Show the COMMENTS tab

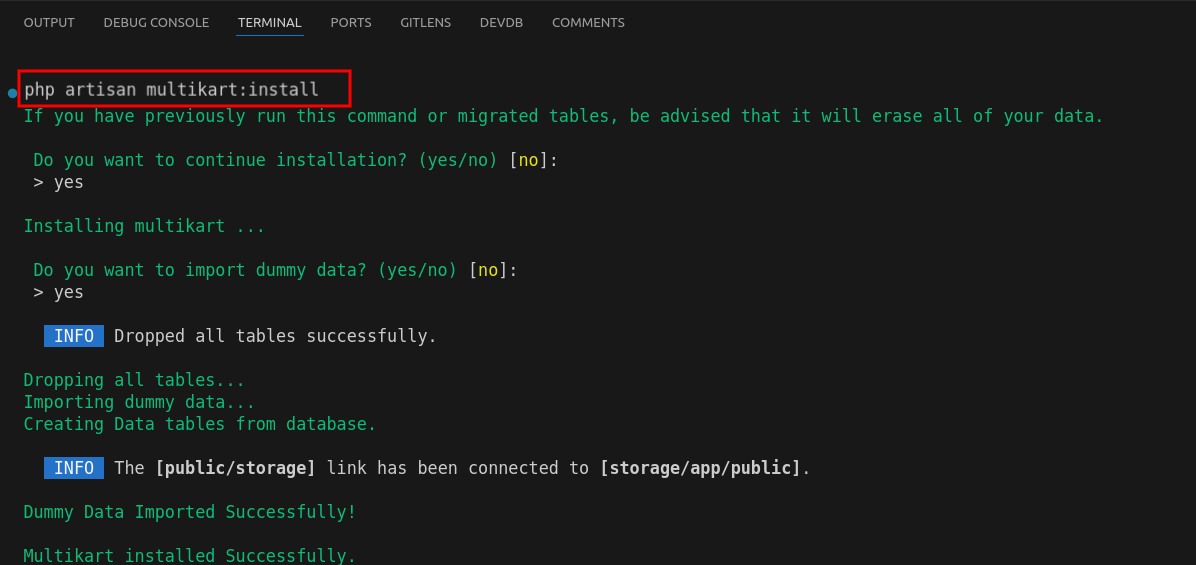[x=588, y=22]
